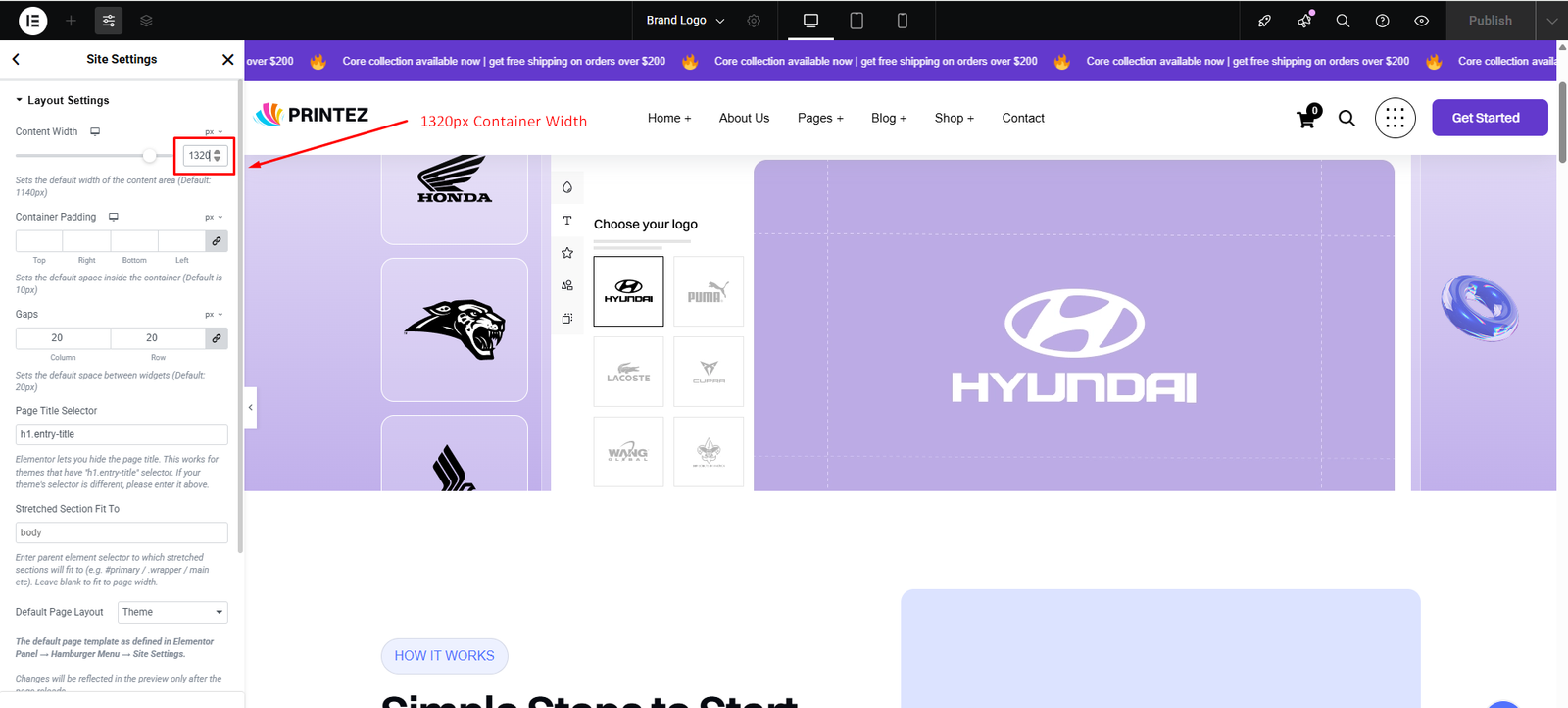Open the shopping cart icon
Screen dimensions: 1568x708
pyautogui.click(x=1306, y=119)
